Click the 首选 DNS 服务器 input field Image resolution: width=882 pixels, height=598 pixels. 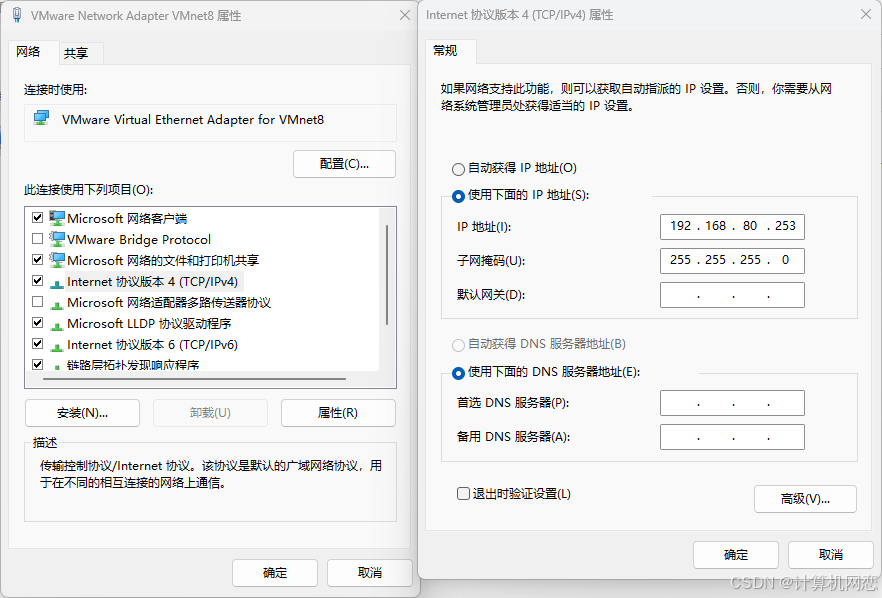click(x=732, y=403)
